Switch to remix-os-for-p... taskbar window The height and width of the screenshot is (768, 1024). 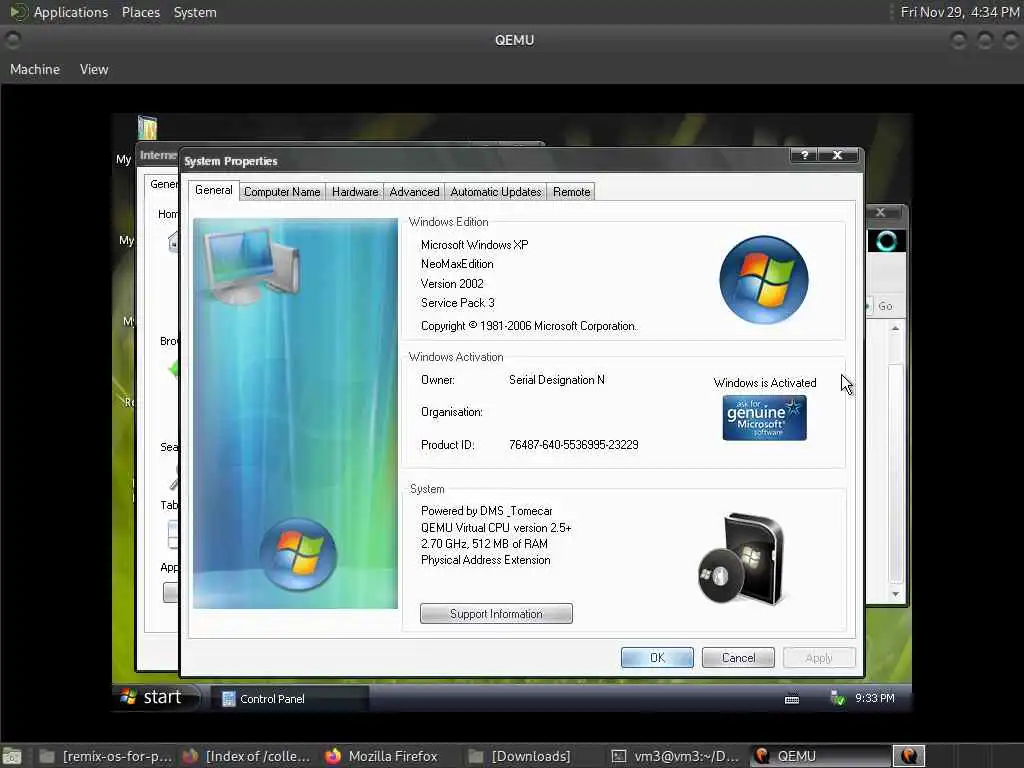[x=106, y=756]
